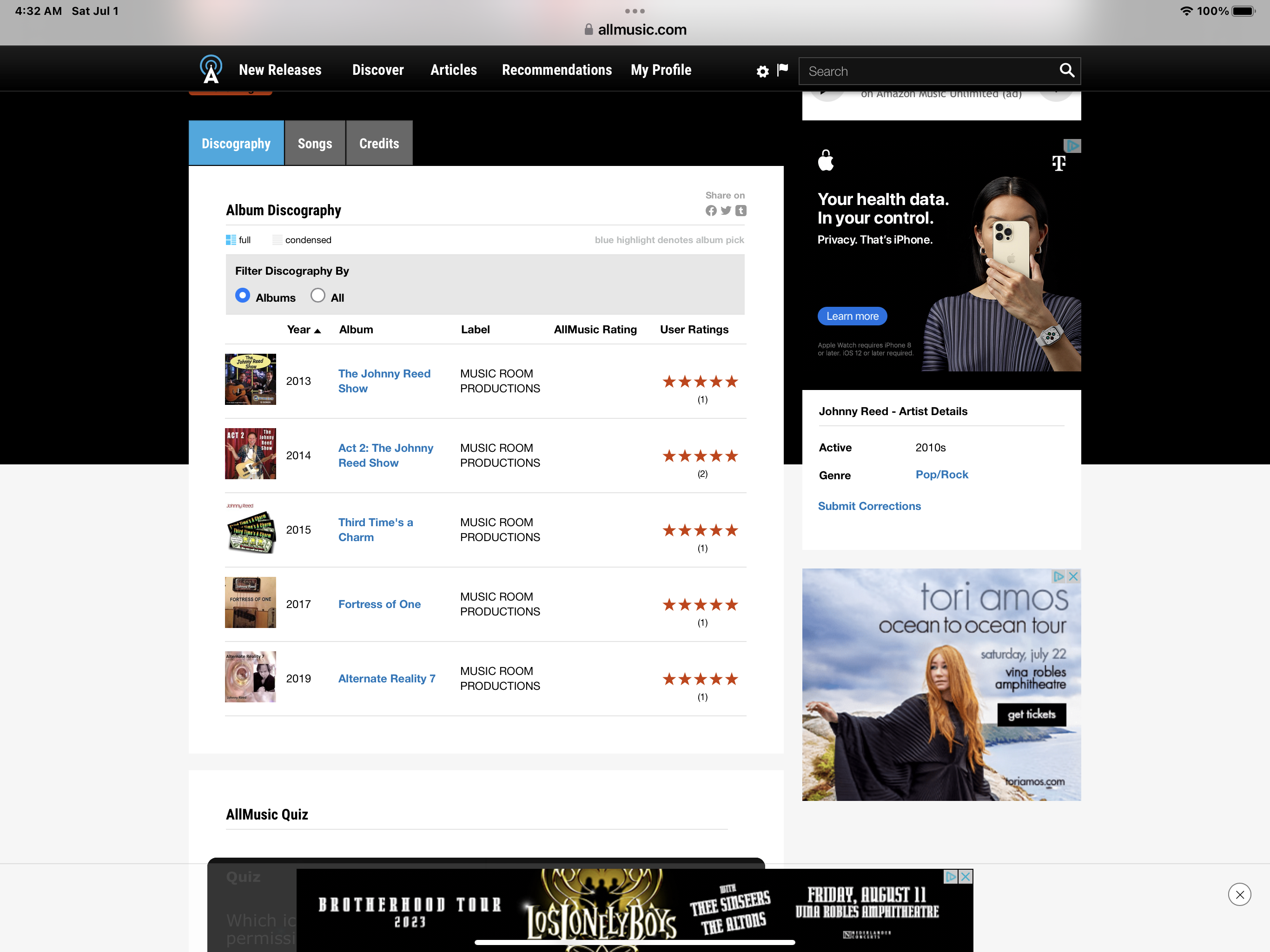Click the flag icon in header
The height and width of the screenshot is (952, 1270).
782,69
